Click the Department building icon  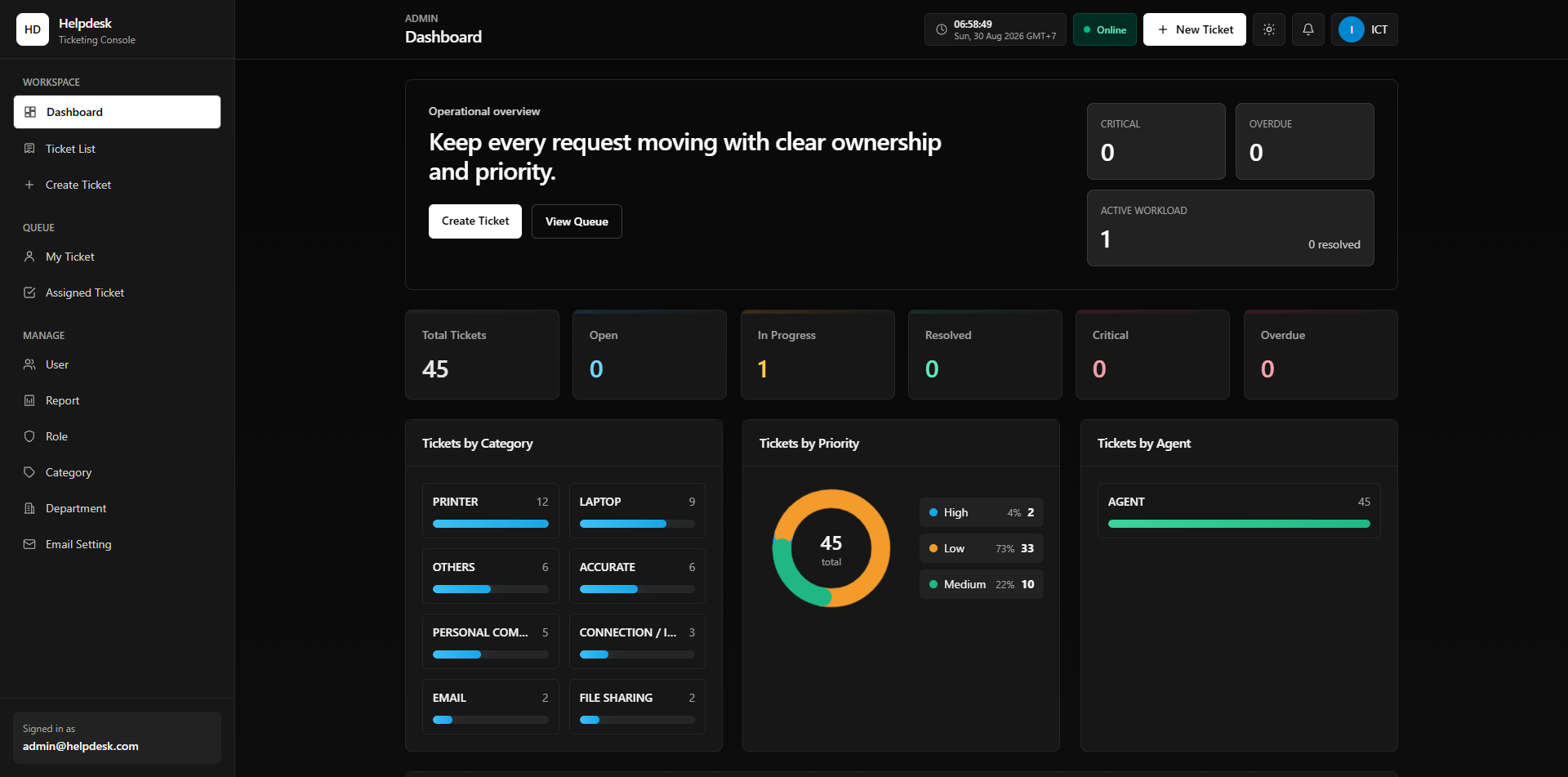(x=29, y=508)
